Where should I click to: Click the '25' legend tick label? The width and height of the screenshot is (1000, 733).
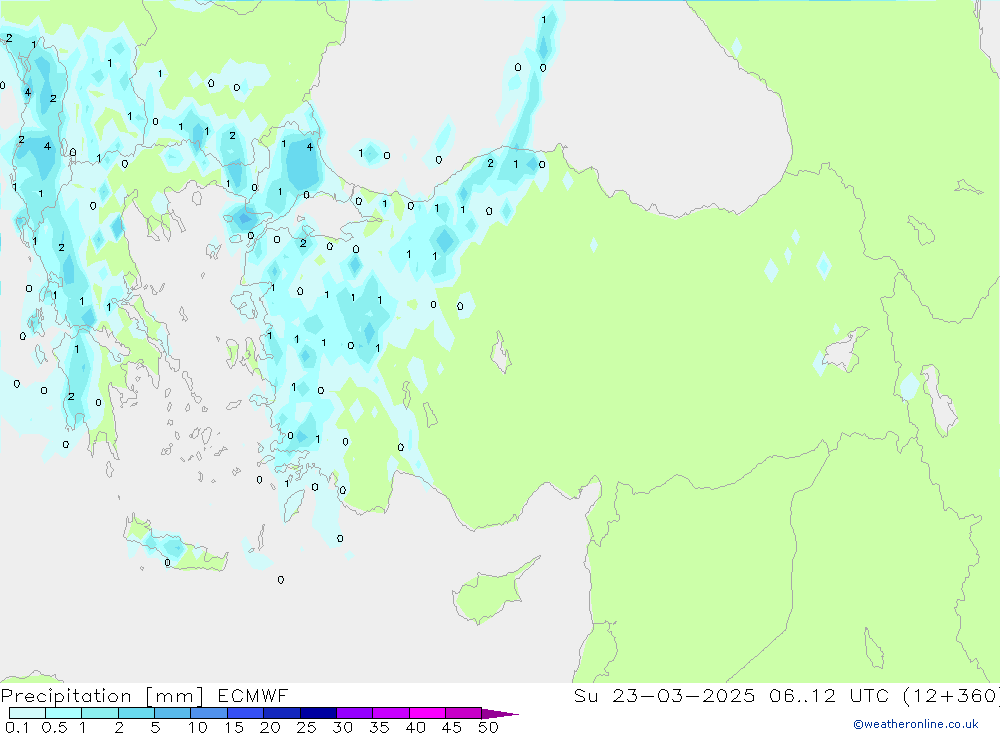[306, 727]
